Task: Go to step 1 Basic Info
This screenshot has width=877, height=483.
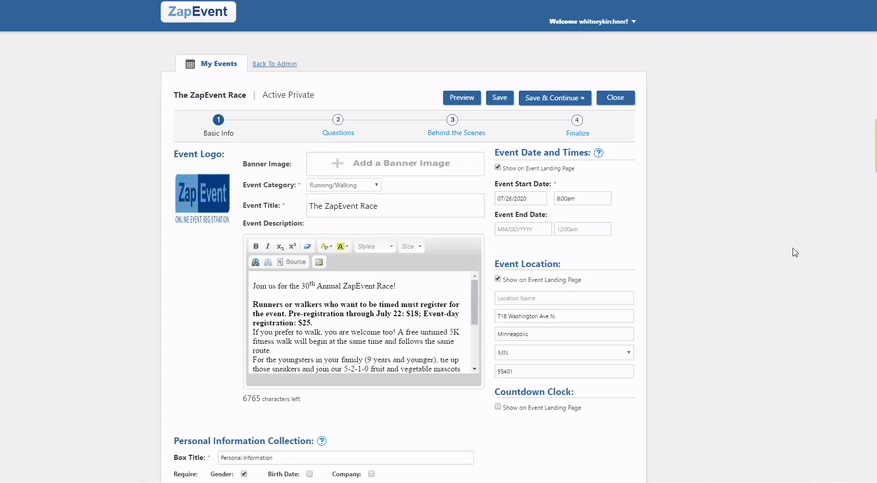Action: click(x=218, y=125)
